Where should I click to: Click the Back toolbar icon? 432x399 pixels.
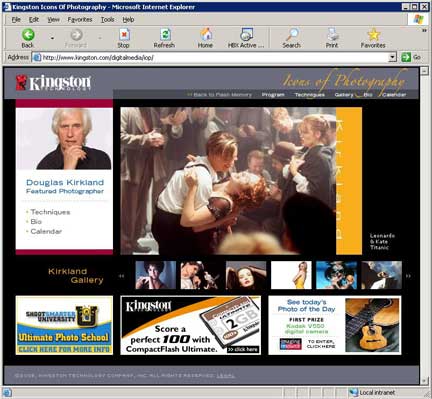point(28,35)
